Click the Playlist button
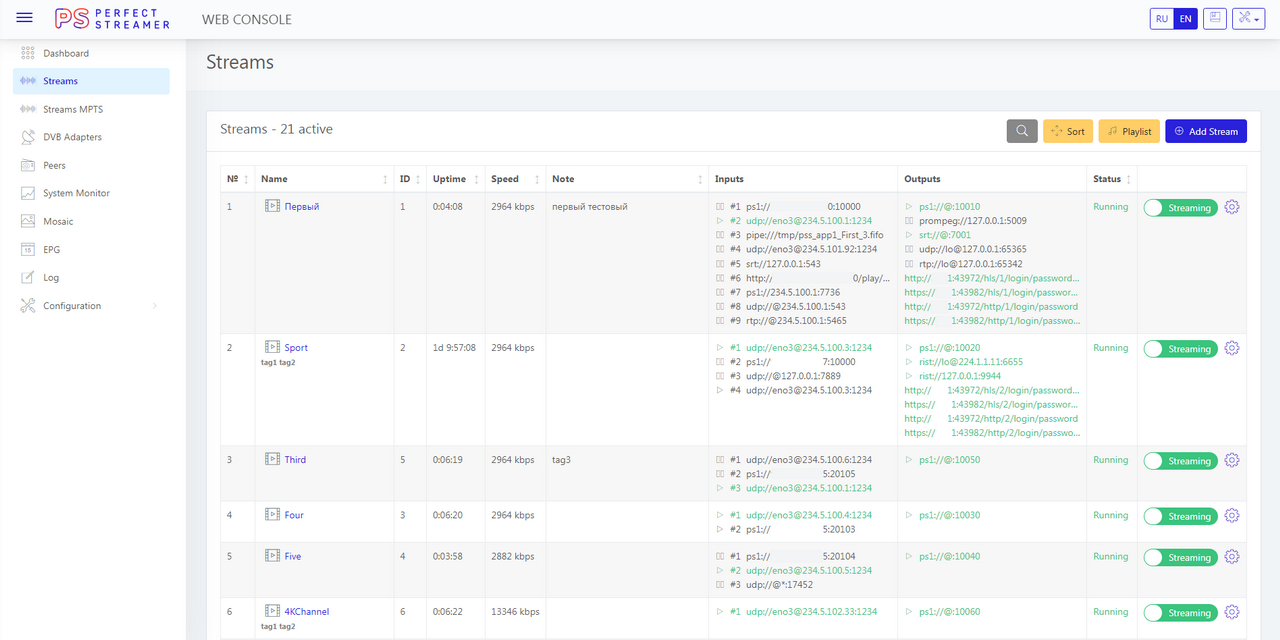1280x640 pixels. [1128, 131]
